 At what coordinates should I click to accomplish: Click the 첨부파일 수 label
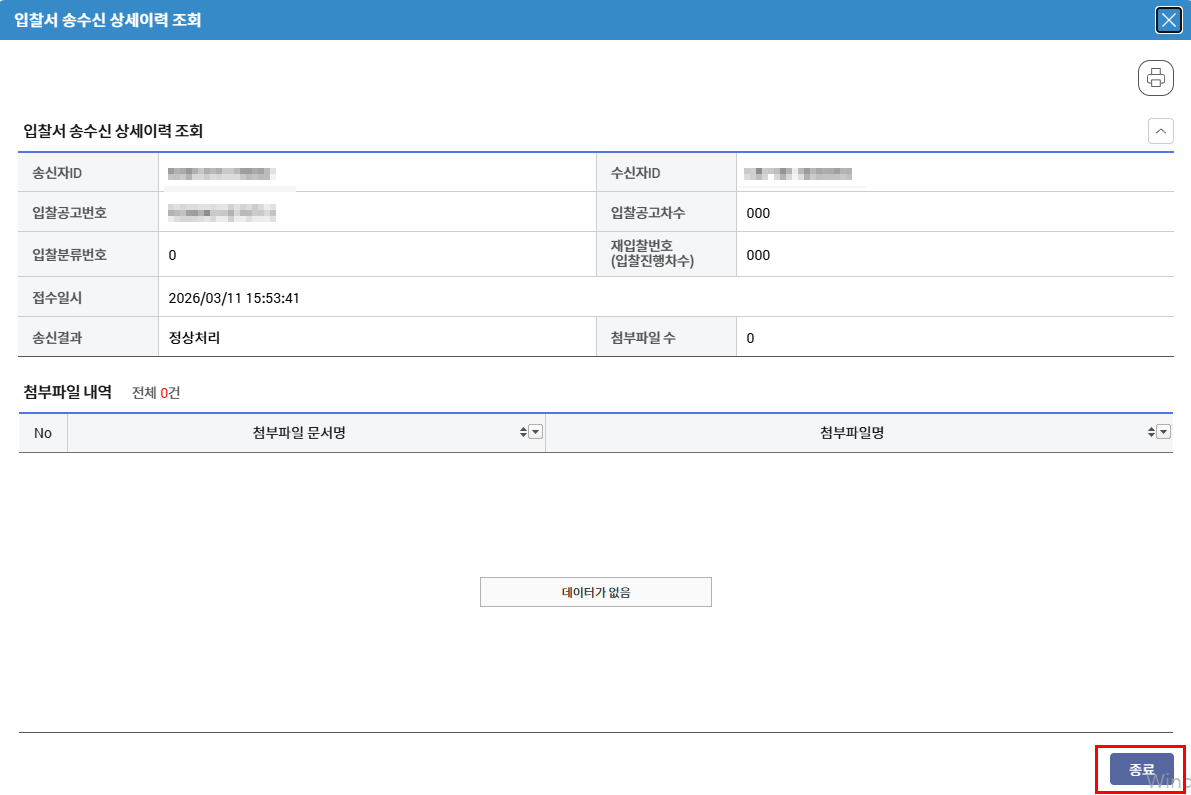pyautogui.click(x=643, y=338)
